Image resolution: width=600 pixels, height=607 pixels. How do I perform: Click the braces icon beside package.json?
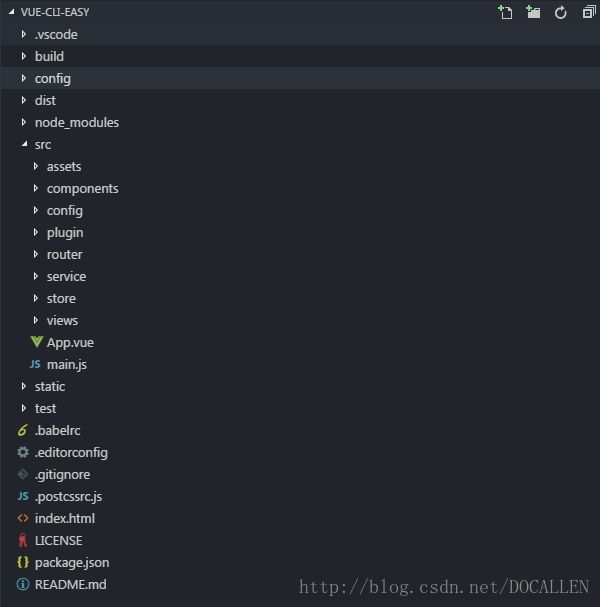(23, 562)
